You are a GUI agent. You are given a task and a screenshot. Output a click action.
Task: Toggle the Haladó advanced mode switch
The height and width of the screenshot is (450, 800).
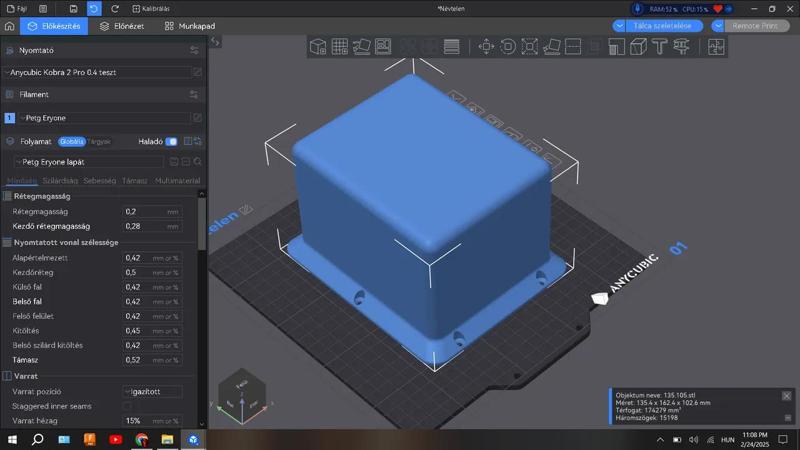(x=171, y=141)
